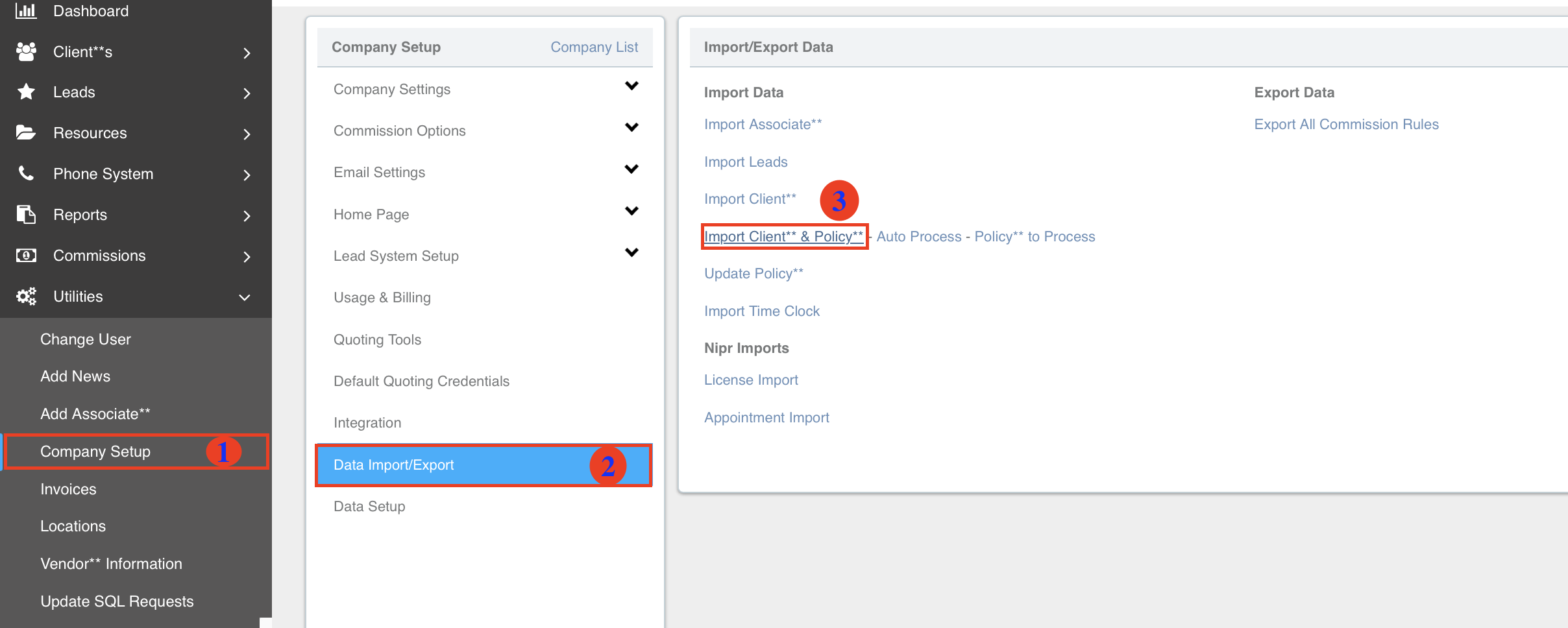The width and height of the screenshot is (1568, 628).
Task: Click Export All Commission Rules link
Action: point(1346,125)
